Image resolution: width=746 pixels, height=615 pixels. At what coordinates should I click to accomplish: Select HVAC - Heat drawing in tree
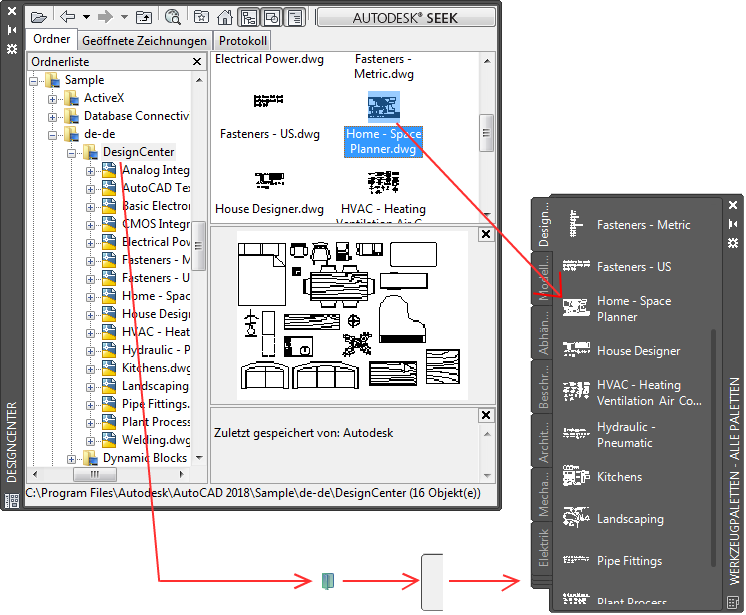click(x=156, y=332)
